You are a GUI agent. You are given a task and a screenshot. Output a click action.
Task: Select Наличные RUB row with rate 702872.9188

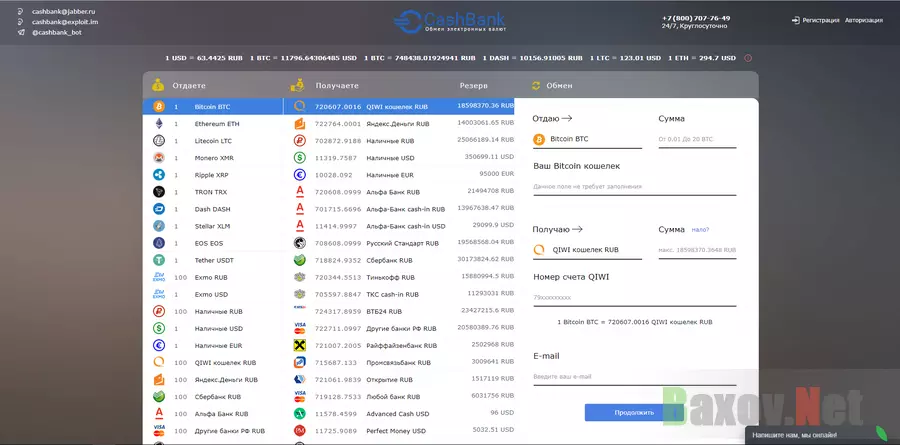(399, 141)
